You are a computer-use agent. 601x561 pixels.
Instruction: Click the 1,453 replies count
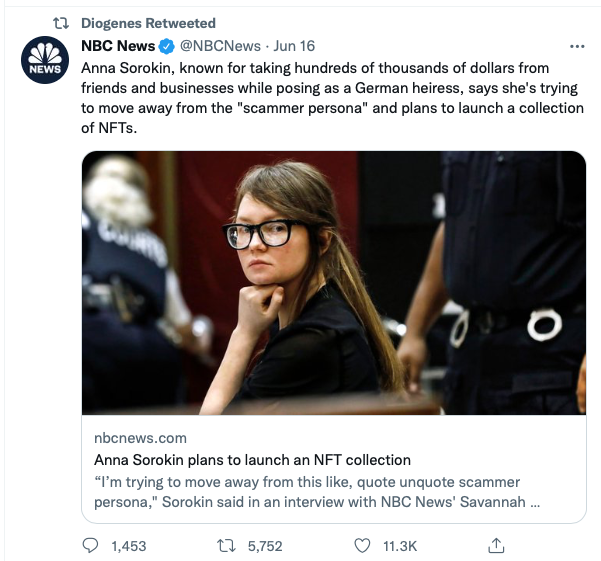click(x=129, y=546)
